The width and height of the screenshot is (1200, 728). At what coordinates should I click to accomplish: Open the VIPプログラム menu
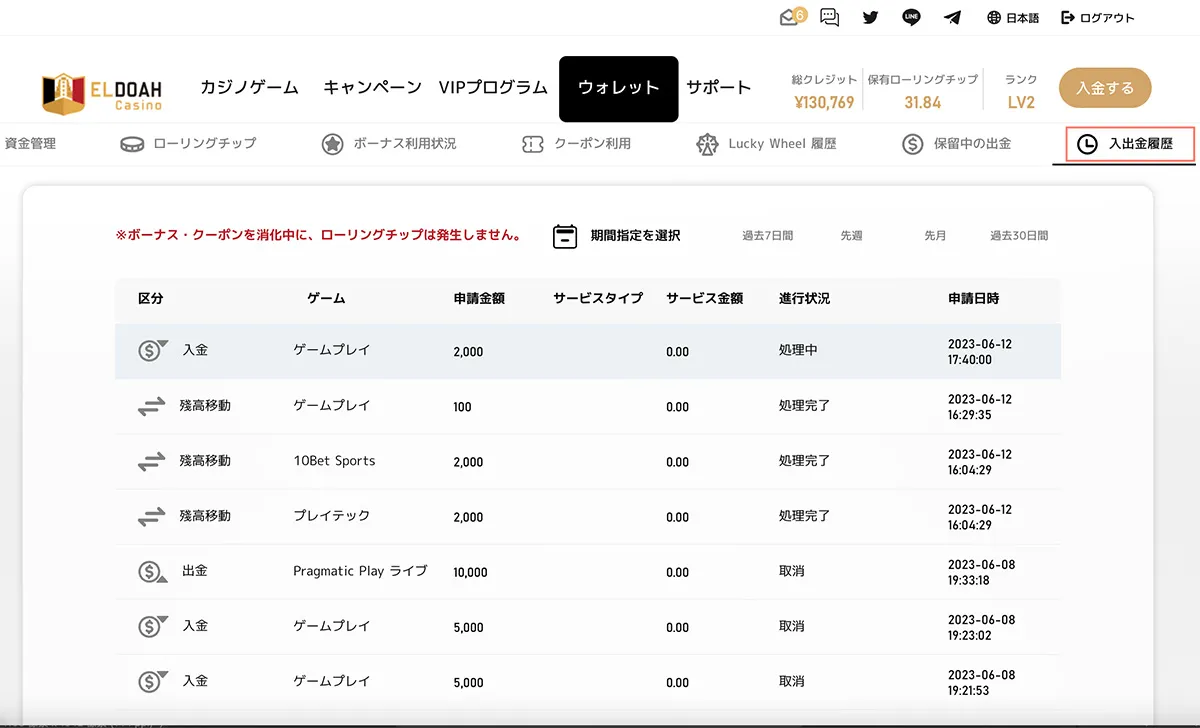pyautogui.click(x=493, y=87)
